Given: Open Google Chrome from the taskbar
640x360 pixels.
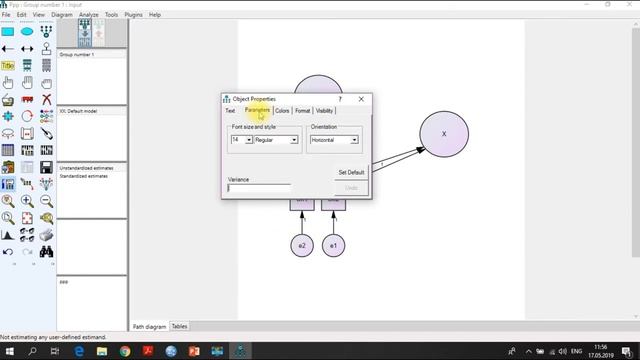Looking at the screenshot, I should point(125,351).
